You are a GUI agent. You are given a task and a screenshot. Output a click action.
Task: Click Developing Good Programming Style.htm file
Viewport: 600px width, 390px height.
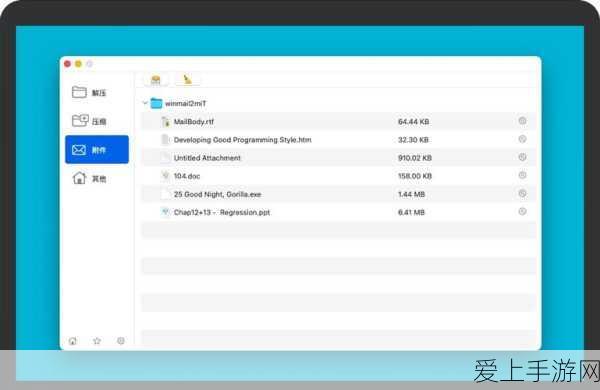pyautogui.click(x=242, y=140)
